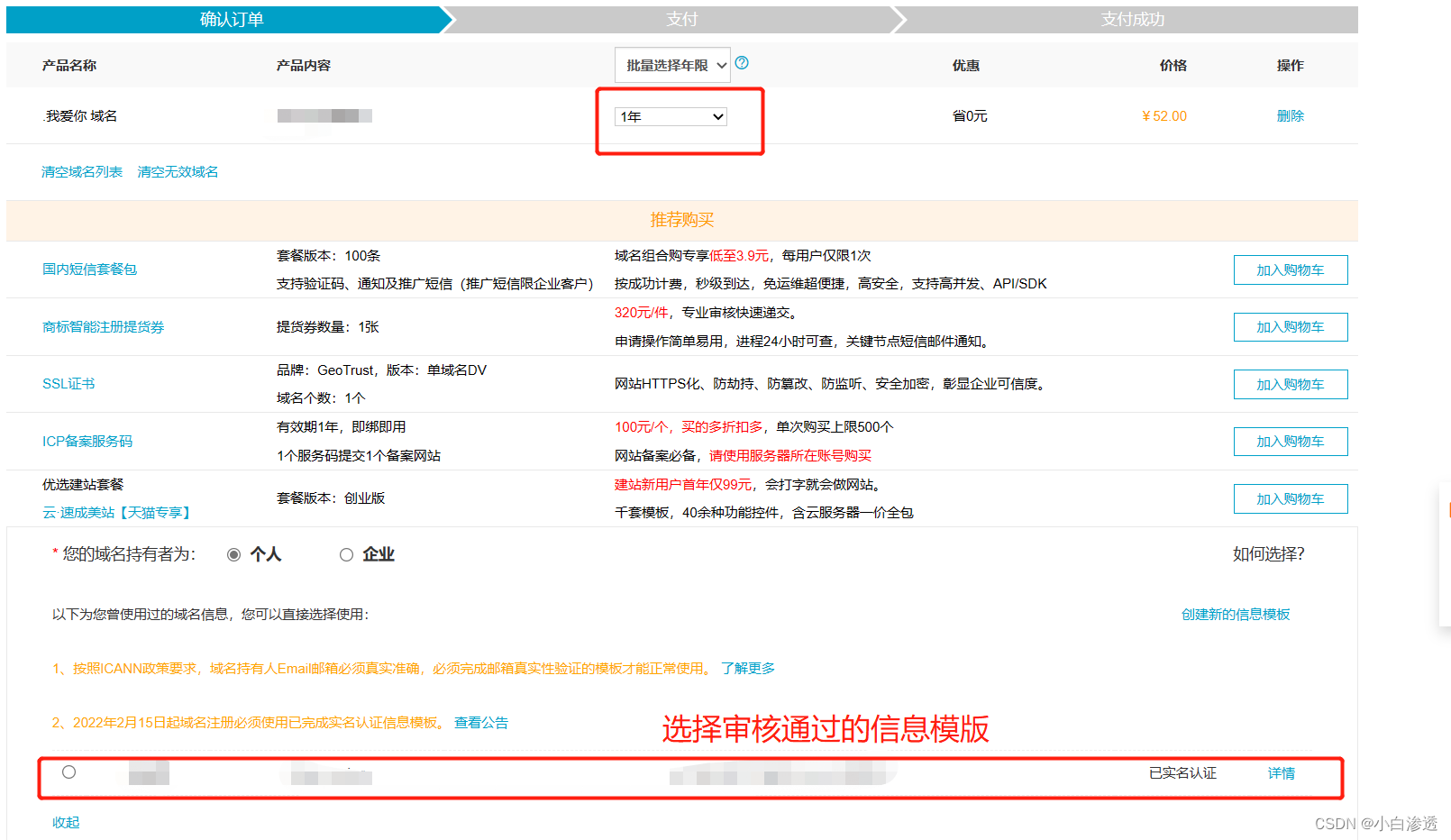
Task: Click the 支付 step tab
Action: (681, 19)
